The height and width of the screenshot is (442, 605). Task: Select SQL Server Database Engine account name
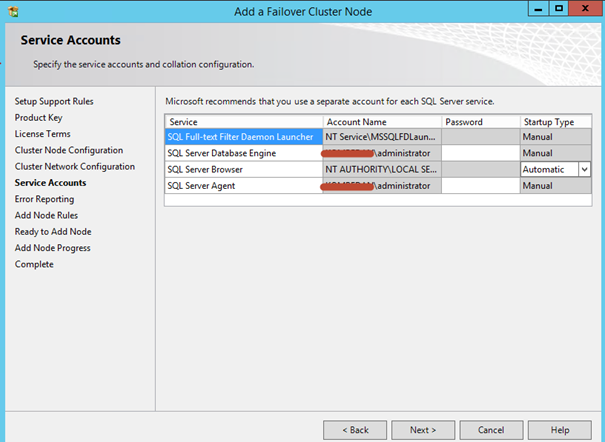click(381, 154)
